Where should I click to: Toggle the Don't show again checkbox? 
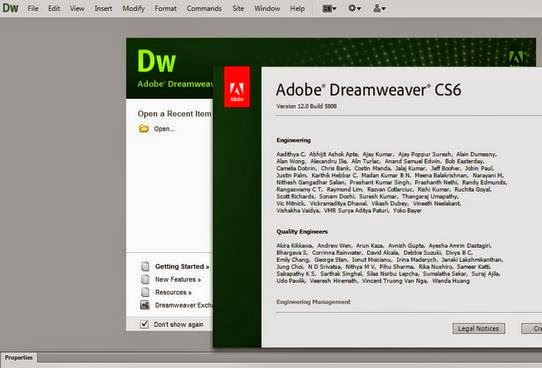pyautogui.click(x=144, y=324)
